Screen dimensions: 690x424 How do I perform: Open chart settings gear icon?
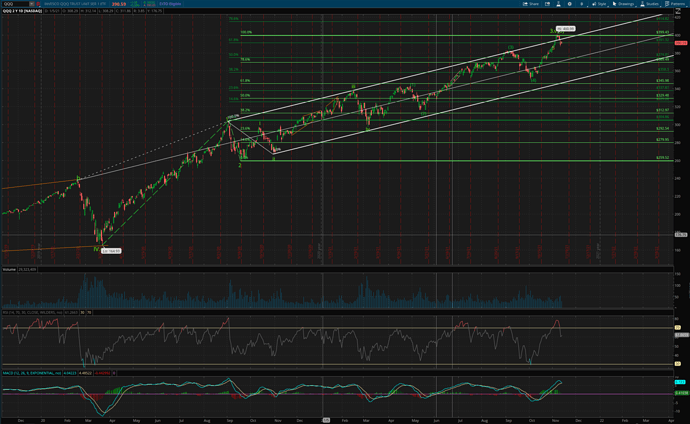point(569,4)
